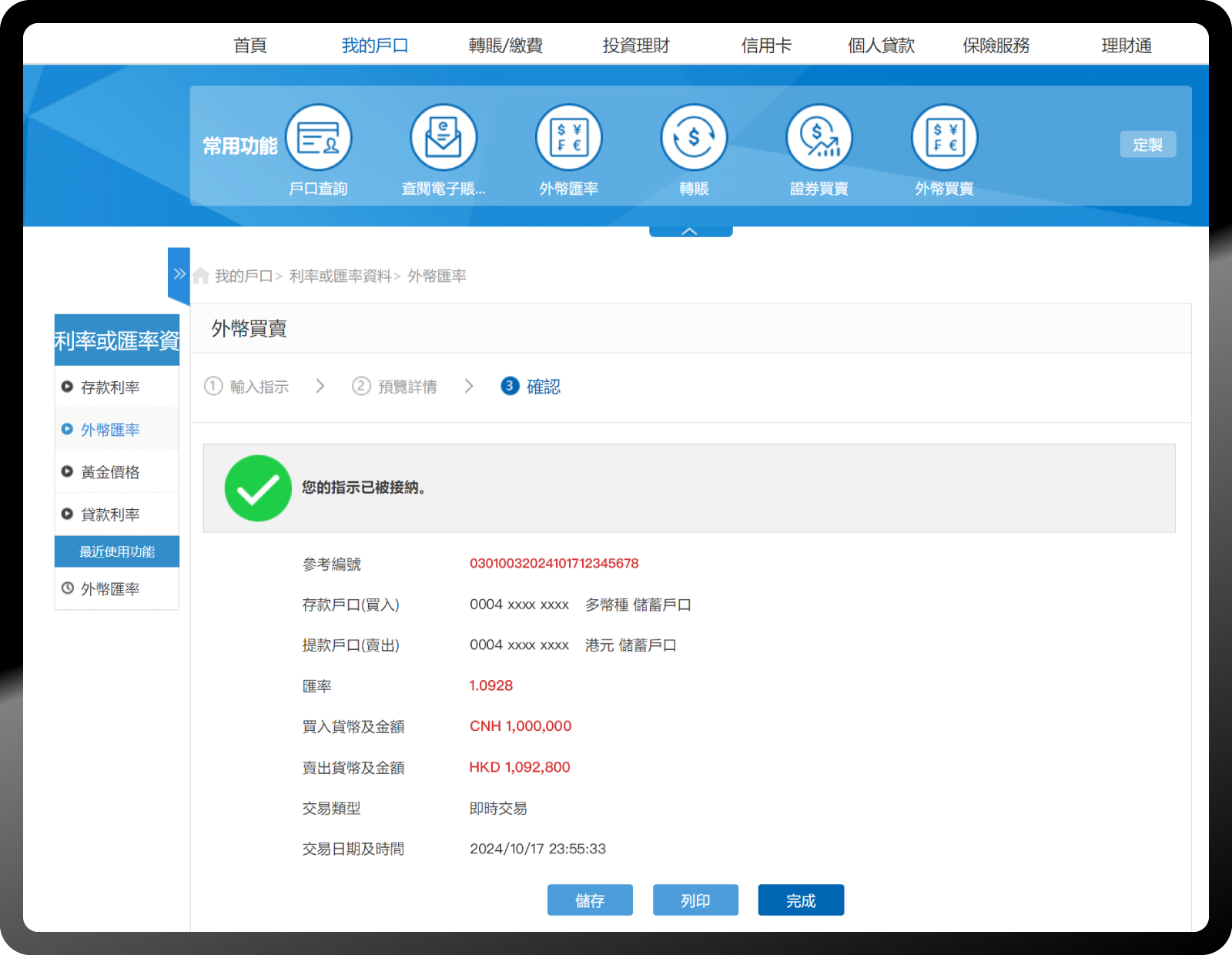Click reference number 0301003202410171234567​8
1232x955 pixels.
coord(554,563)
